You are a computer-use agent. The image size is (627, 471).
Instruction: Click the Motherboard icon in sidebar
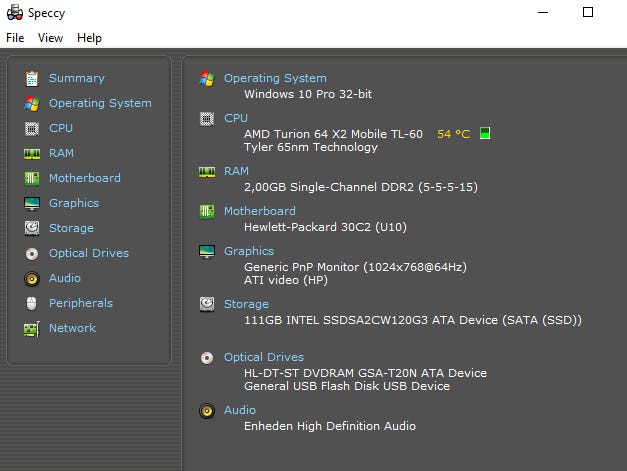tap(31, 178)
